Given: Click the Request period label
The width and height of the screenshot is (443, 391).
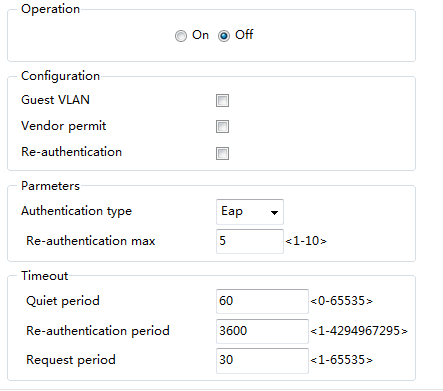Looking at the screenshot, I should [71, 360].
